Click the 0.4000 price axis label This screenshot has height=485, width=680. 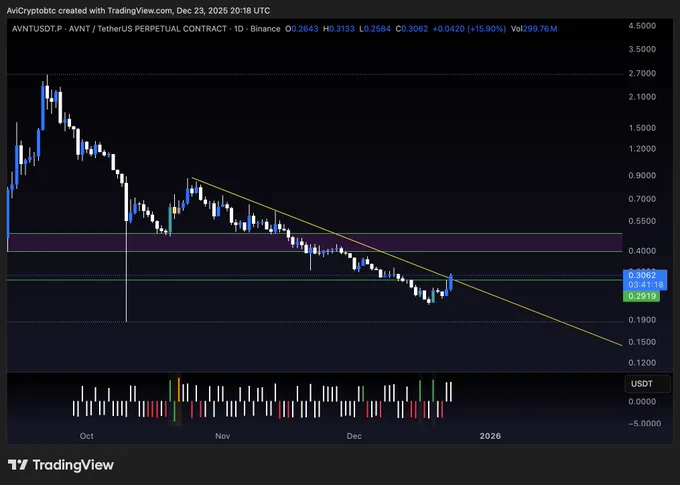pos(642,251)
